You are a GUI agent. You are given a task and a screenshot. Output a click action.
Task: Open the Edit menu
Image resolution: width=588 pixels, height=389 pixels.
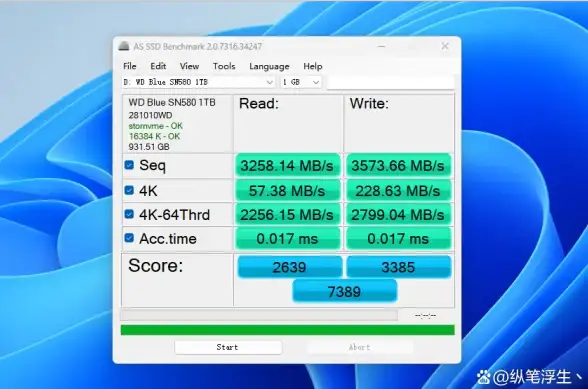(x=158, y=66)
